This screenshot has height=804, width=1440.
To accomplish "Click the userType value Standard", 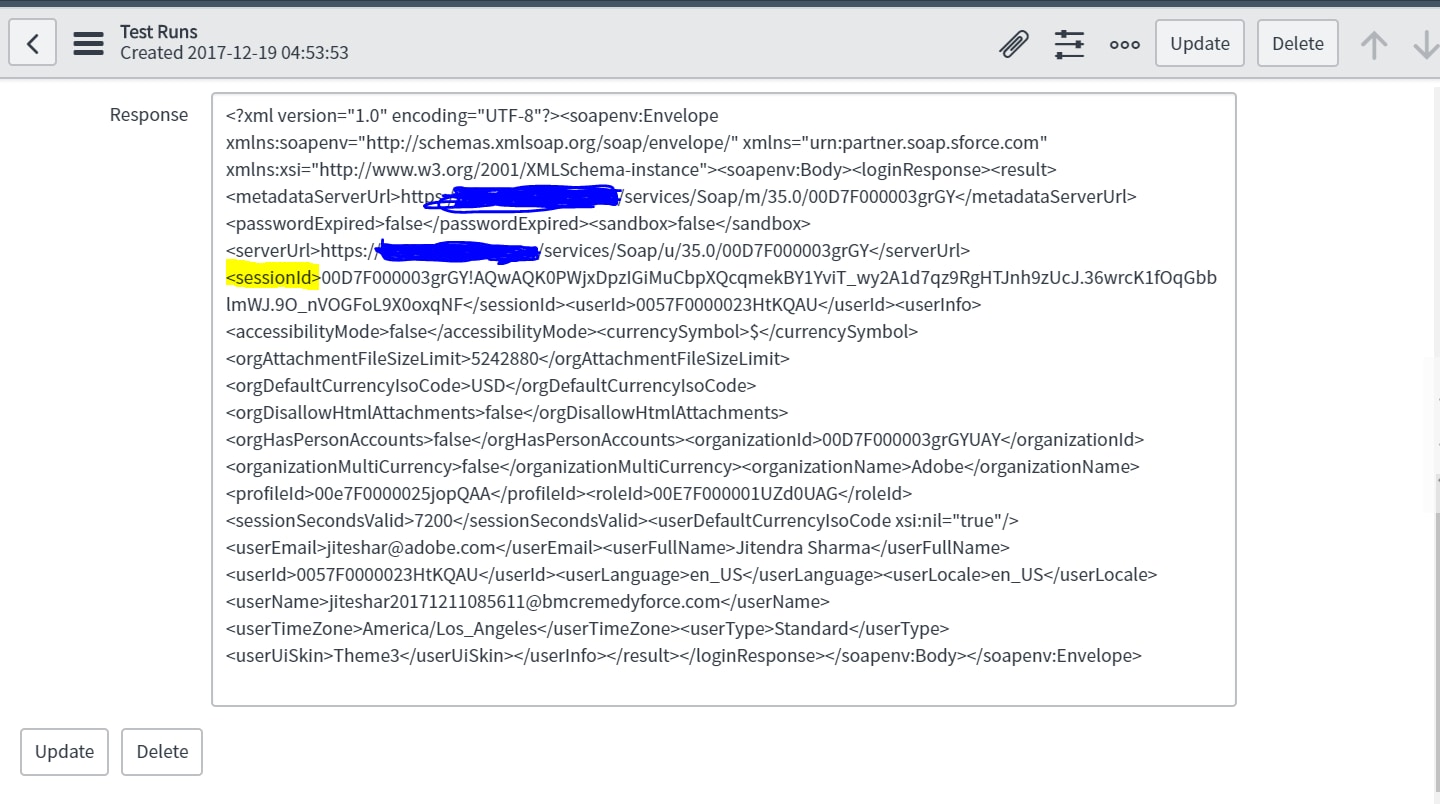I will click(812, 628).
